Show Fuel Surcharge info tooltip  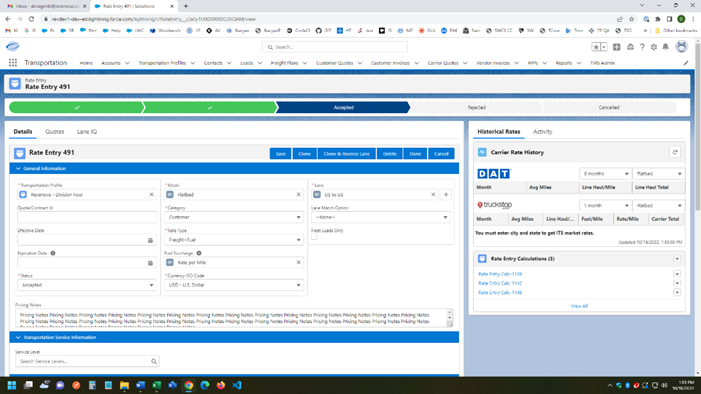pyautogui.click(x=199, y=253)
